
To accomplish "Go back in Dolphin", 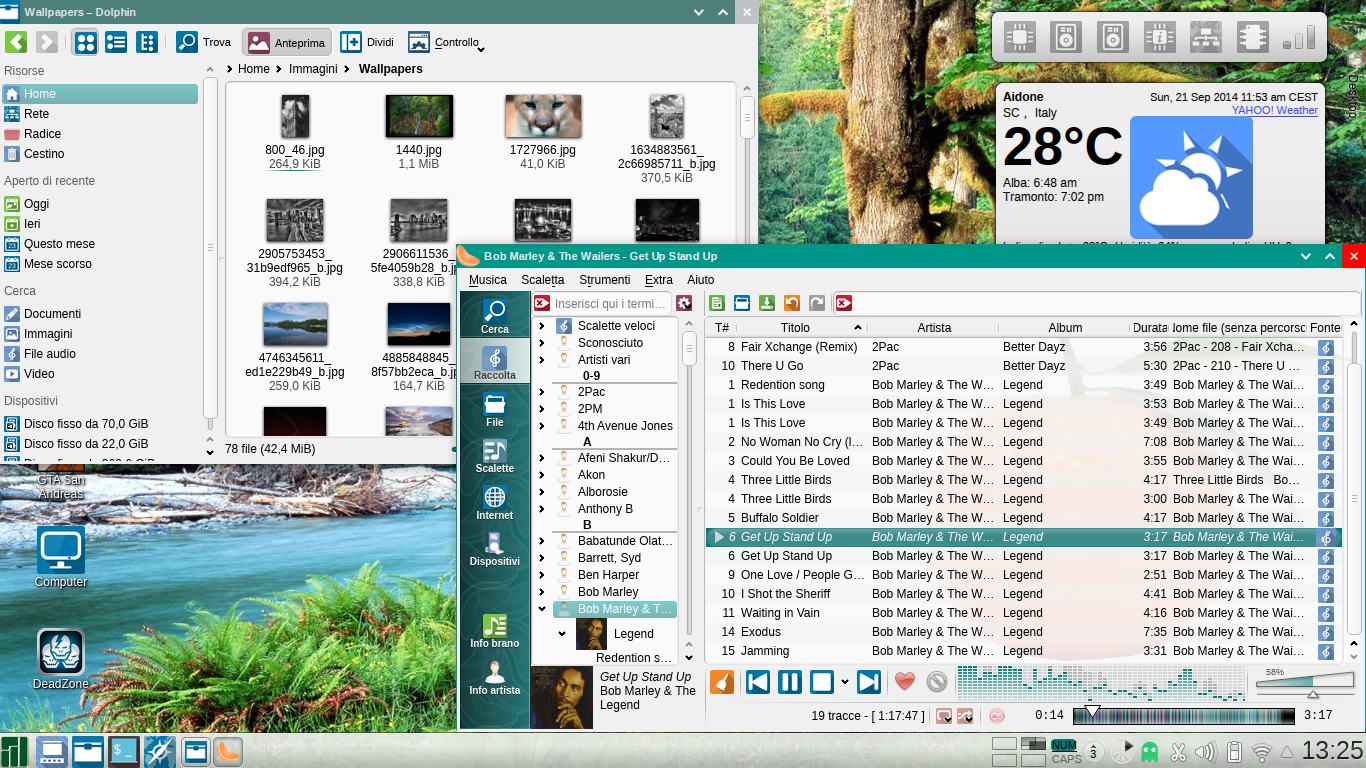I will [16, 42].
